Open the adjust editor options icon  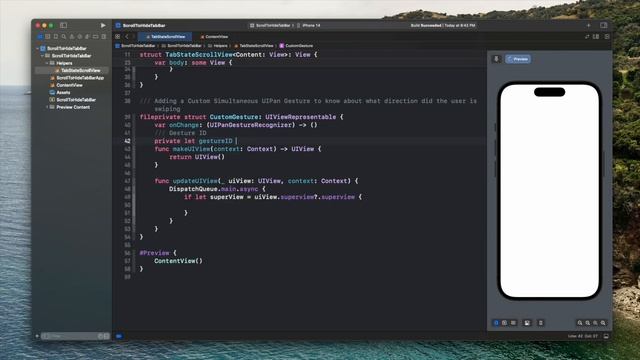click(x=596, y=37)
